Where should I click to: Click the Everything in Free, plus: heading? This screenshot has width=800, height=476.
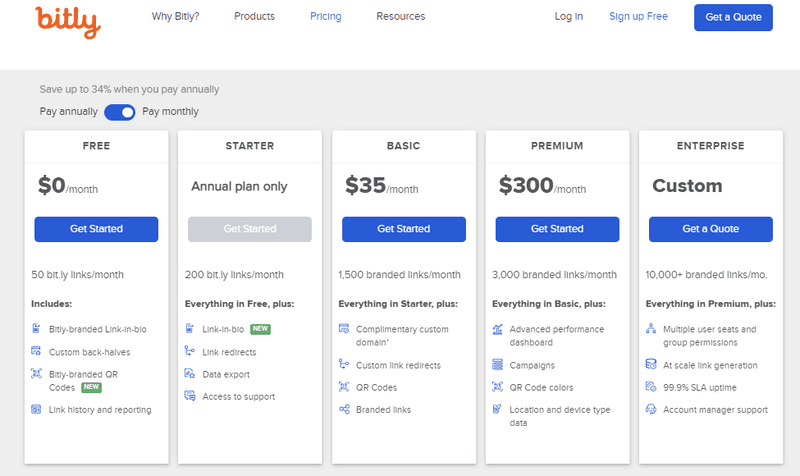pos(239,304)
